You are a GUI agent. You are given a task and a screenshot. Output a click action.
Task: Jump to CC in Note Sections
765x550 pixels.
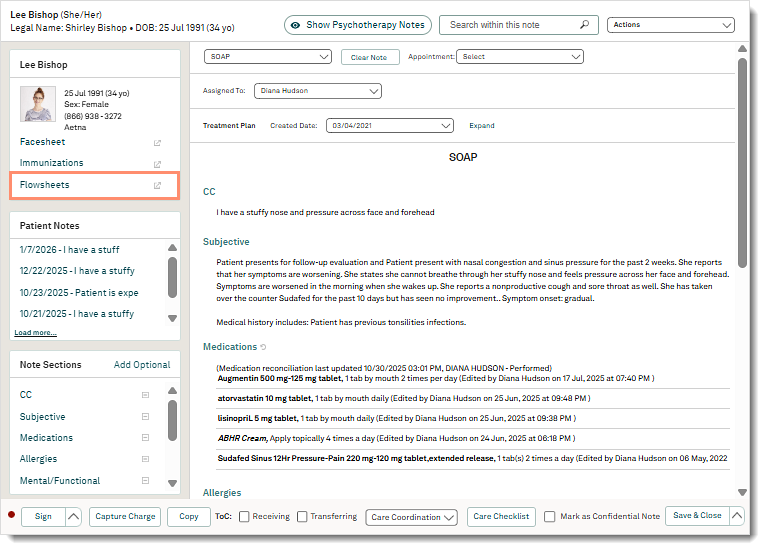point(26,394)
